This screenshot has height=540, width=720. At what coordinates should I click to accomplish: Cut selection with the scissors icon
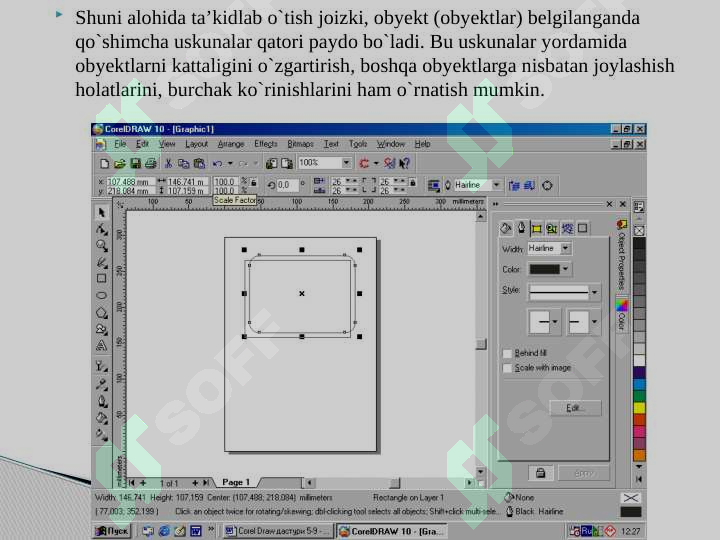(x=169, y=163)
